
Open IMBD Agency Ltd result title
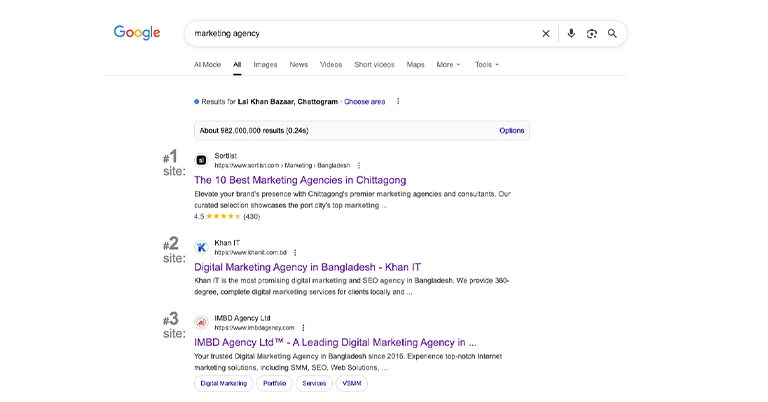click(x=335, y=343)
